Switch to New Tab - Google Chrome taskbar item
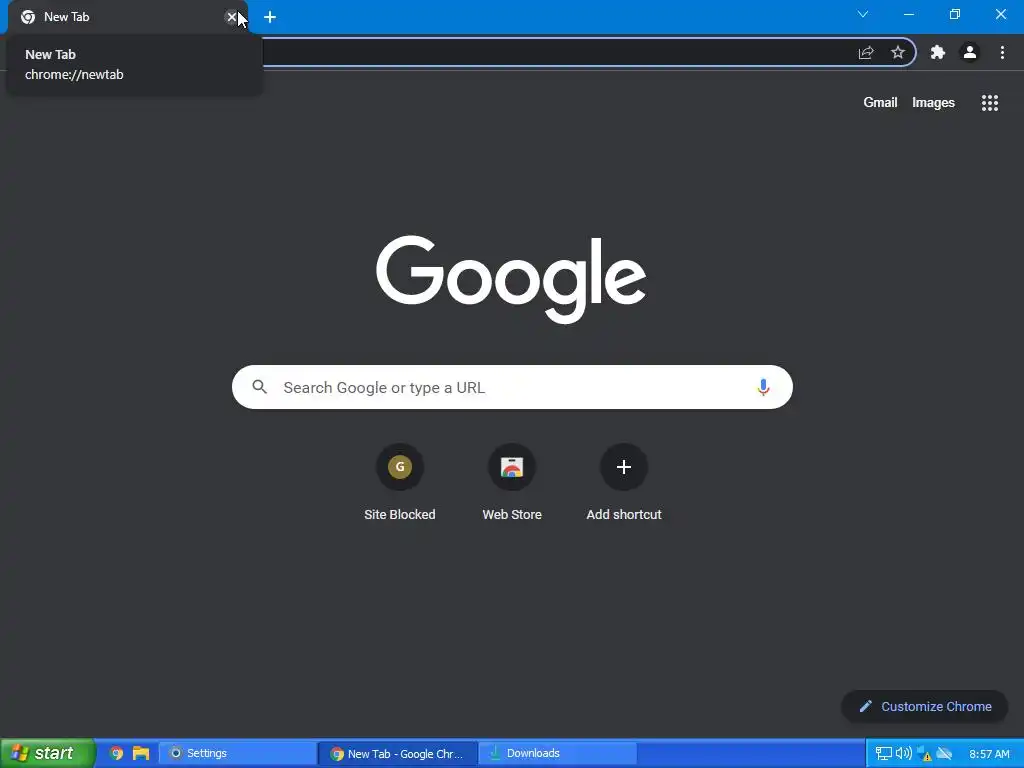 [x=398, y=754]
